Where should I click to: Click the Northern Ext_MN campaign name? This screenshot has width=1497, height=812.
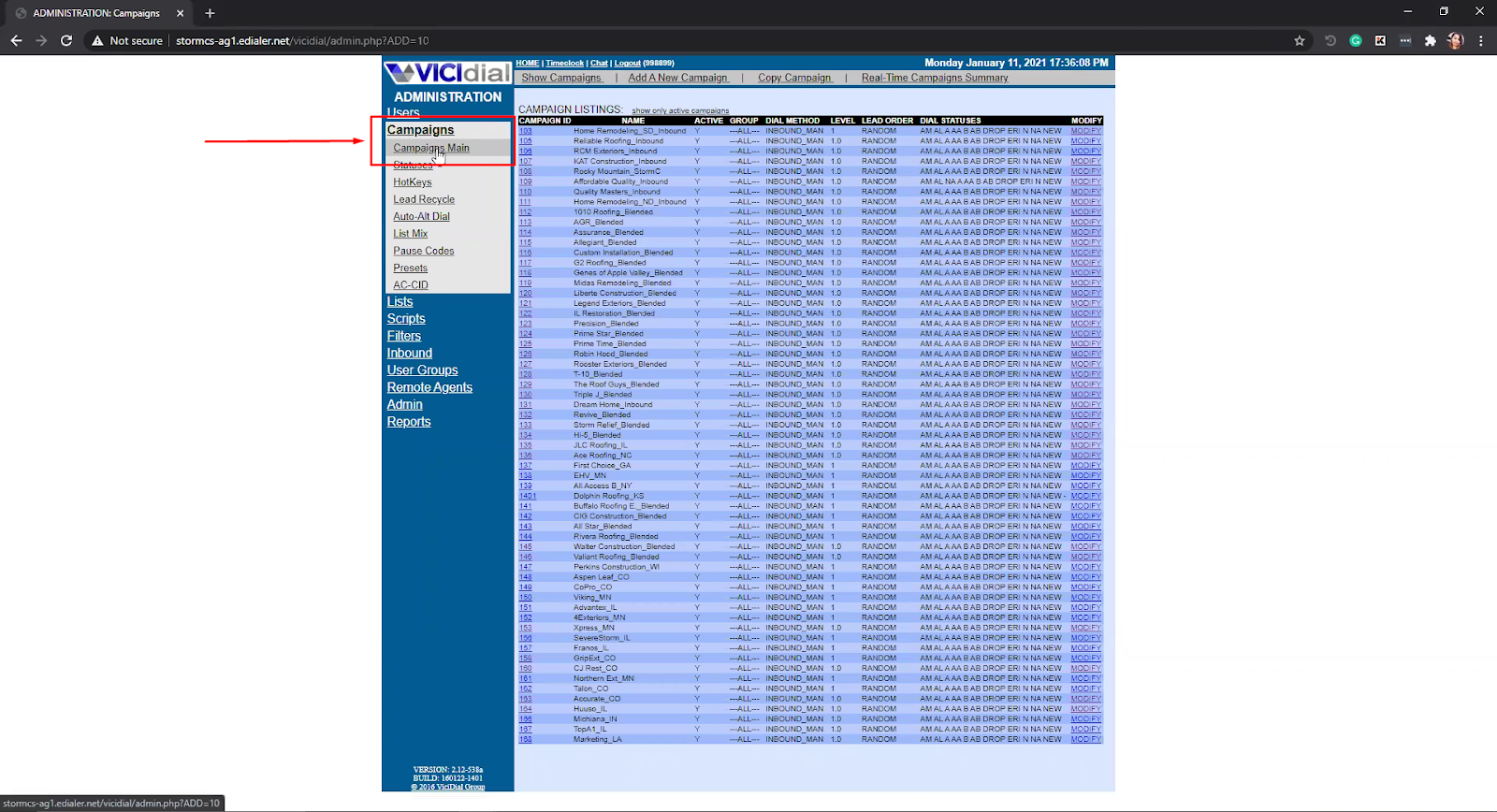[603, 678]
